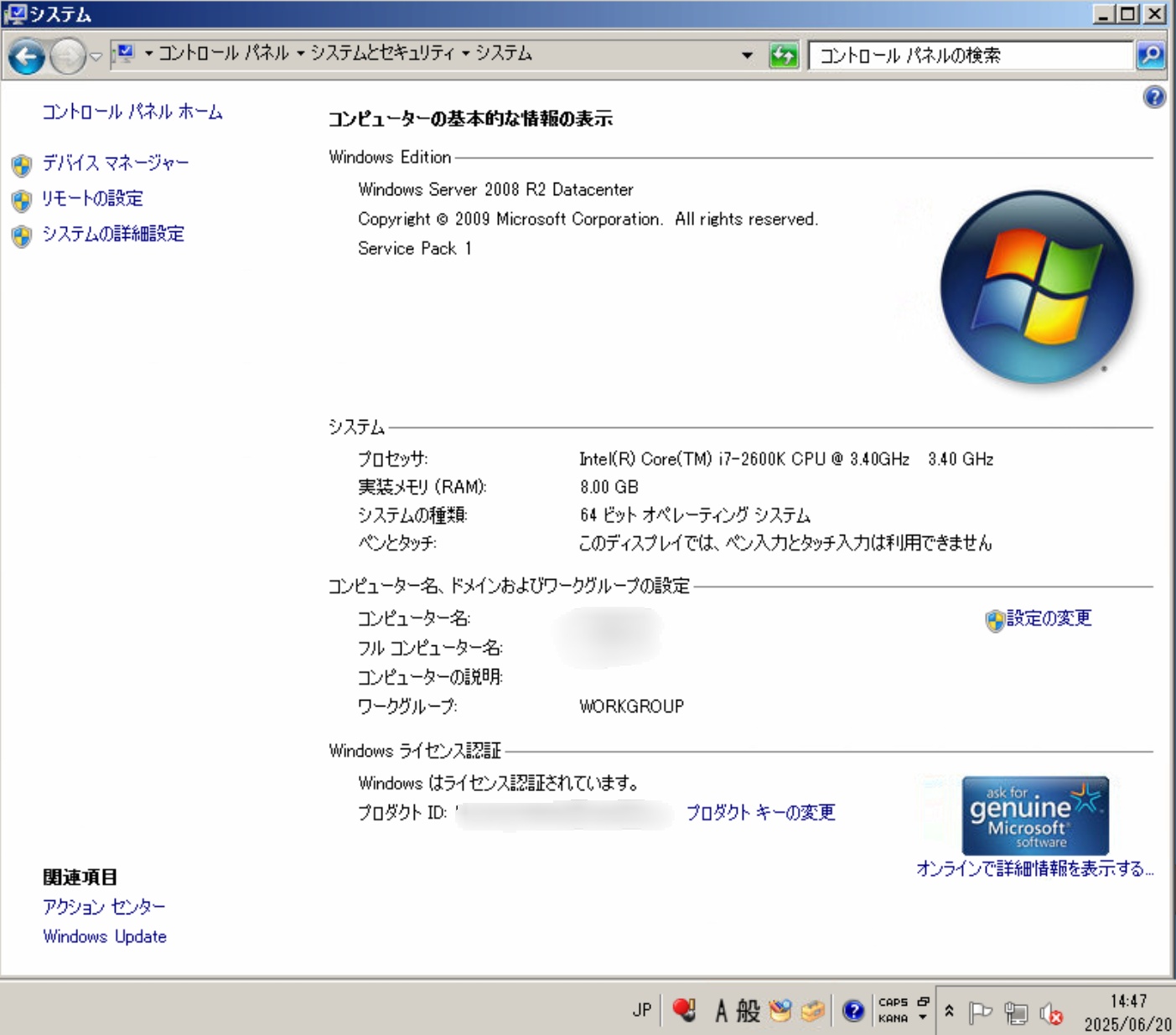Image resolution: width=1176 pixels, height=1035 pixels.
Task: Click shield icon next to 設定の変更
Action: (995, 621)
